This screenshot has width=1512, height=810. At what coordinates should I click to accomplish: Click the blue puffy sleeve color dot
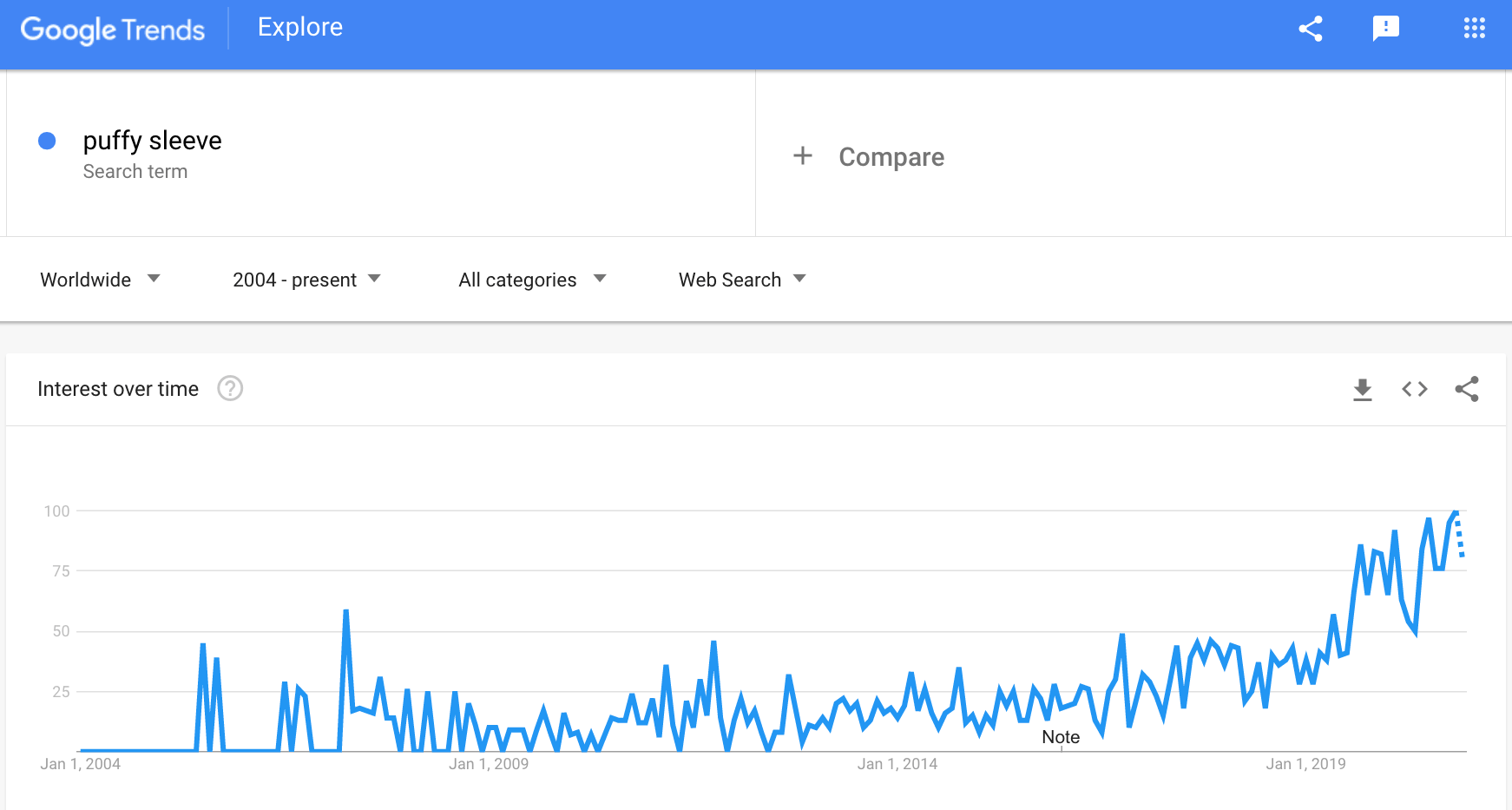(48, 141)
